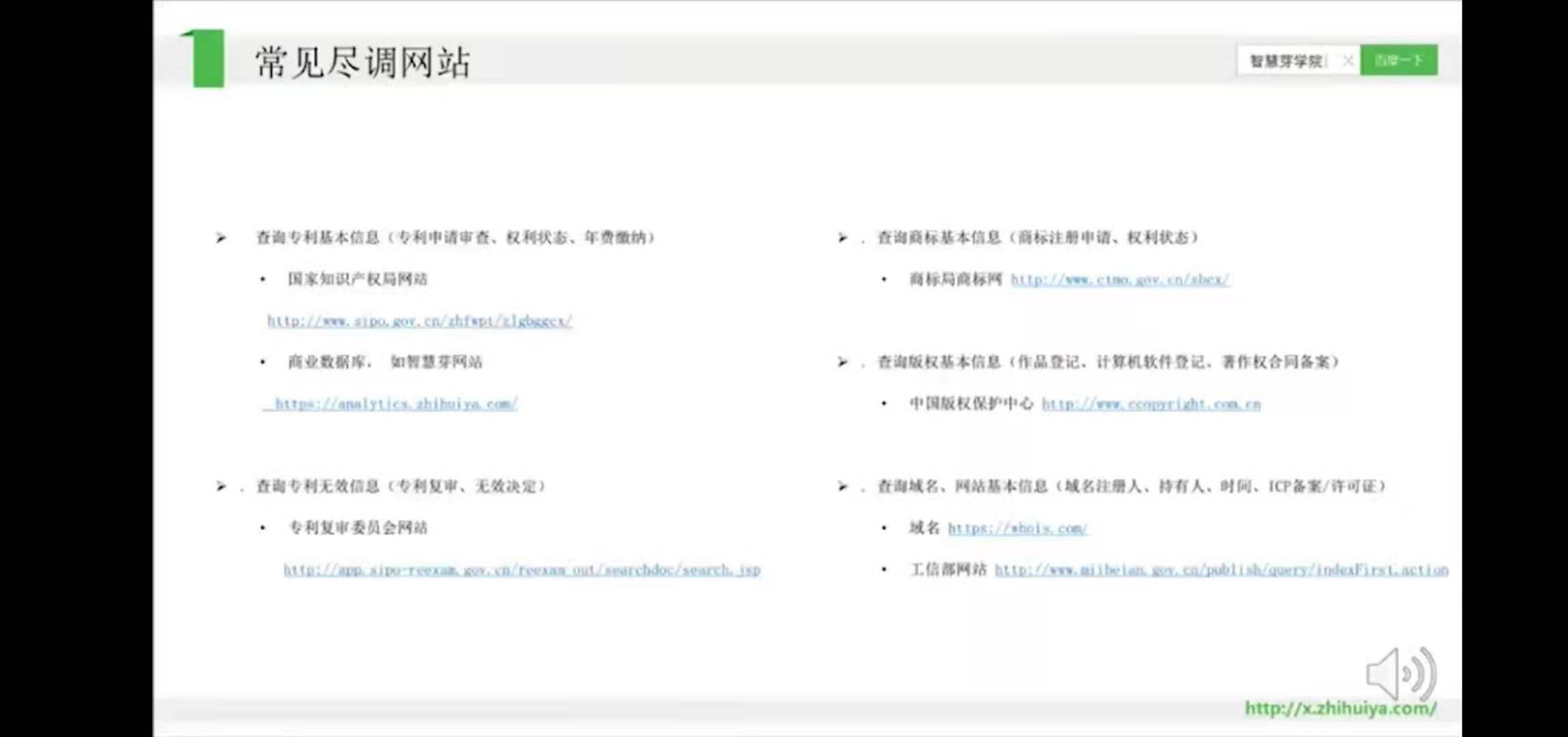The image size is (1568, 737).
Task: Clear search box with X icon
Action: pos(1348,61)
